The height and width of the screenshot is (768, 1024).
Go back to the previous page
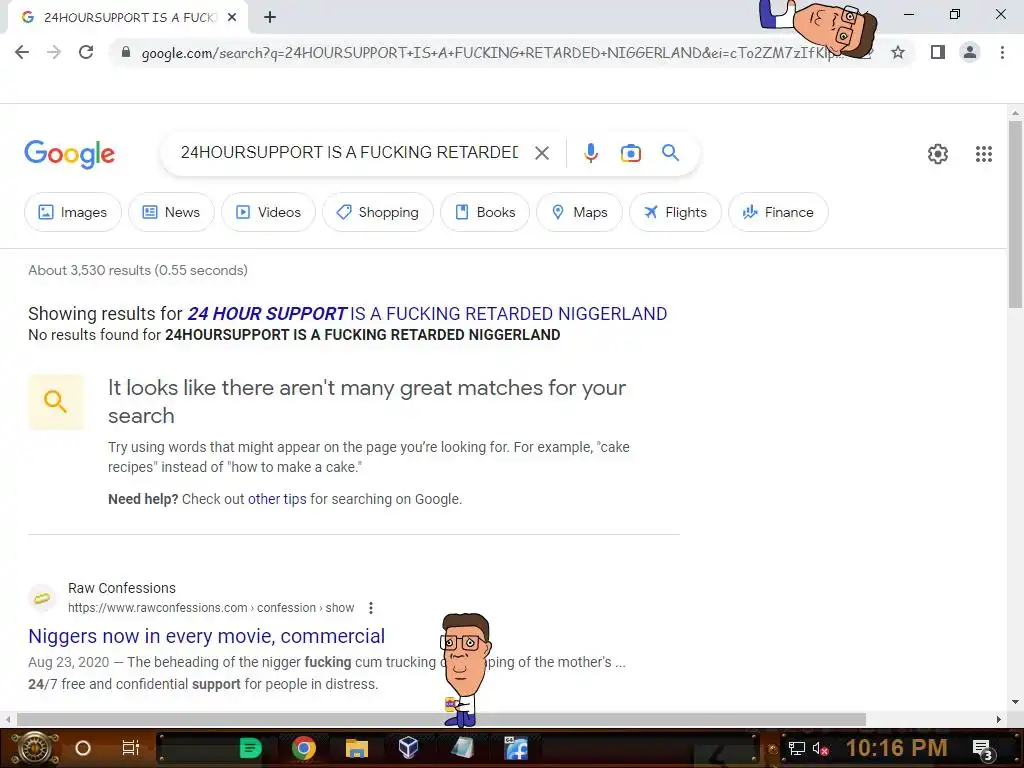(x=22, y=52)
